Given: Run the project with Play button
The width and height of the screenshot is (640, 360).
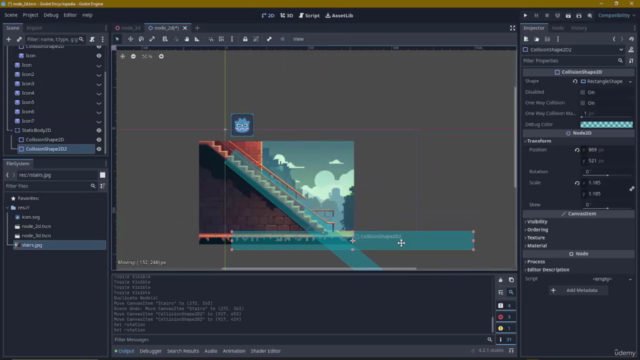Looking at the screenshot, I should 525,16.
